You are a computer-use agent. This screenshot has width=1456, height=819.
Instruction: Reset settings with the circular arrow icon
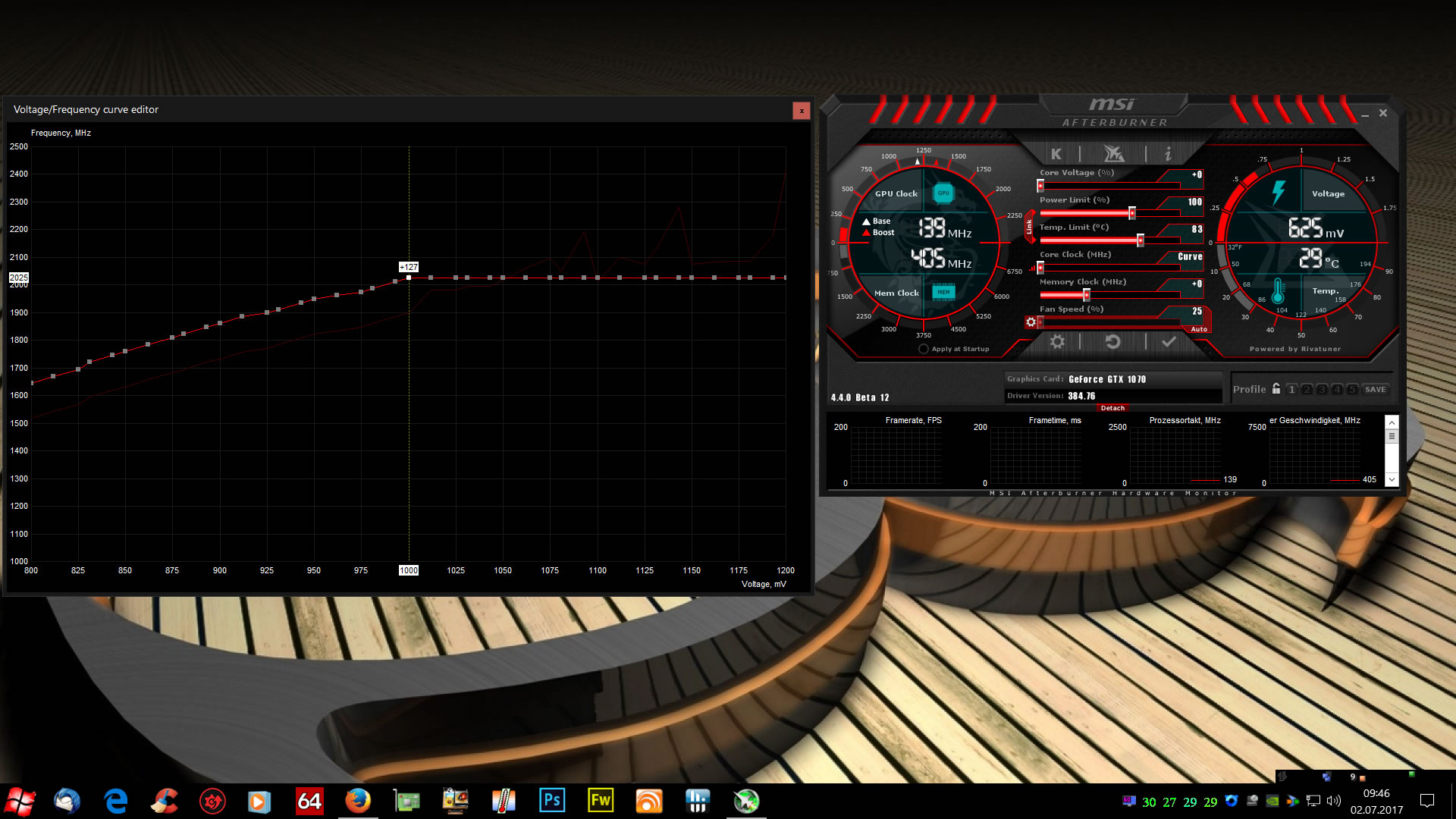tap(1112, 342)
